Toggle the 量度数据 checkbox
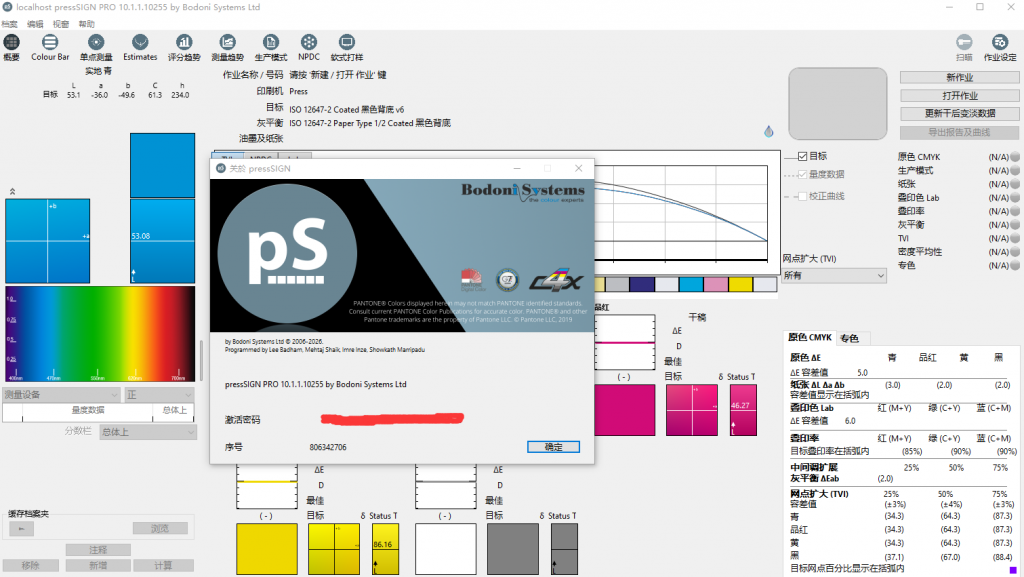This screenshot has width=1024, height=577. 803,174
